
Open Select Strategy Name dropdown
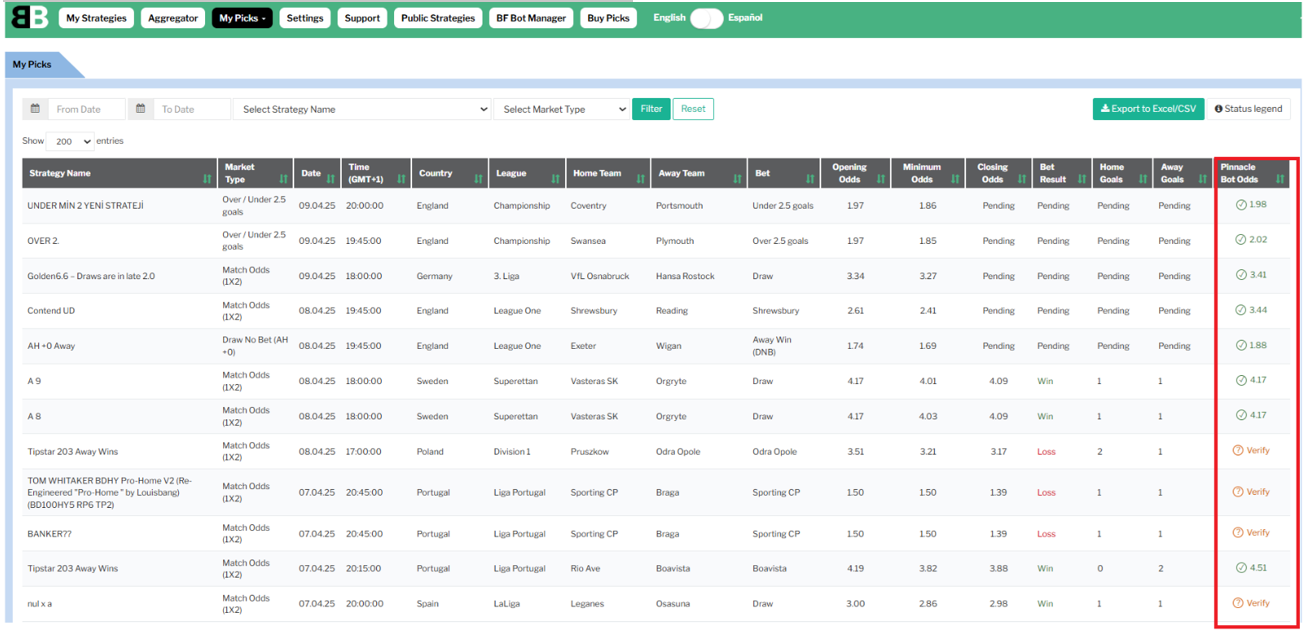coord(362,109)
